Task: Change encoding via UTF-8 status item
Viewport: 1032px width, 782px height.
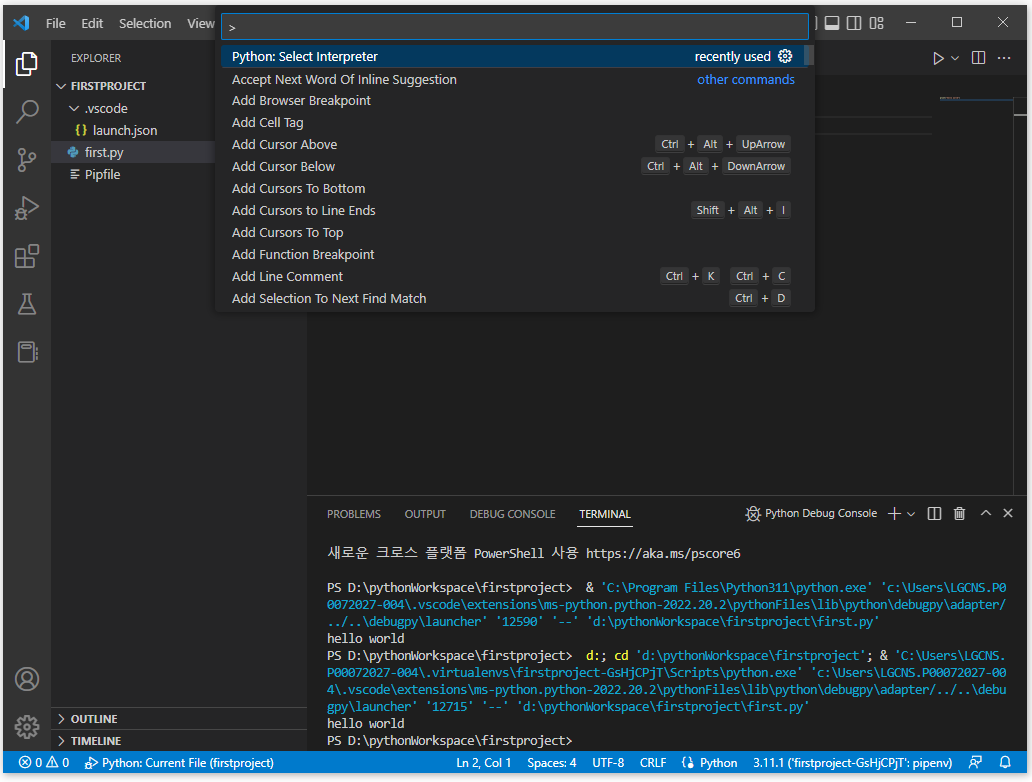Action: pyautogui.click(x=607, y=762)
